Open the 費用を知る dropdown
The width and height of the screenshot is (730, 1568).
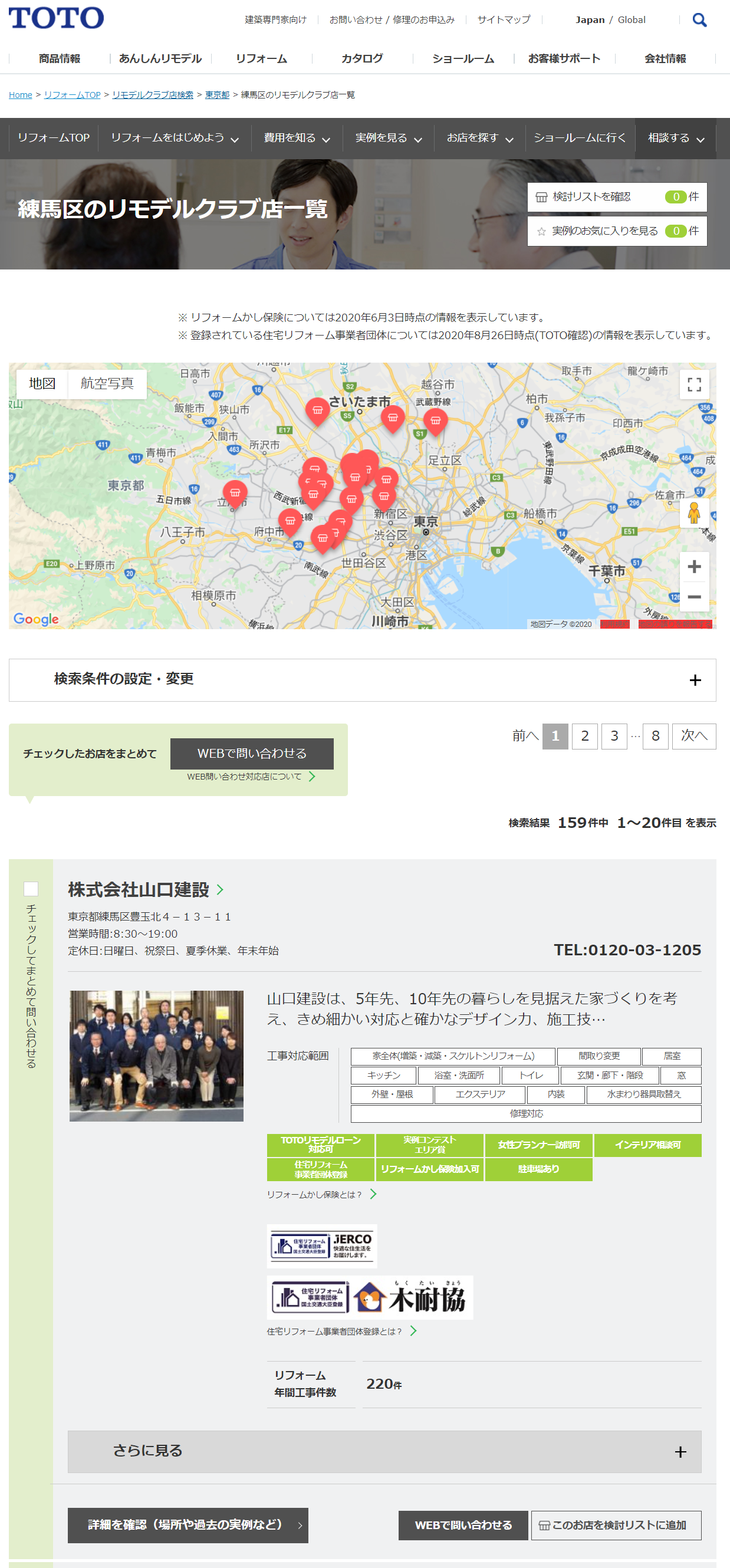pos(297,138)
